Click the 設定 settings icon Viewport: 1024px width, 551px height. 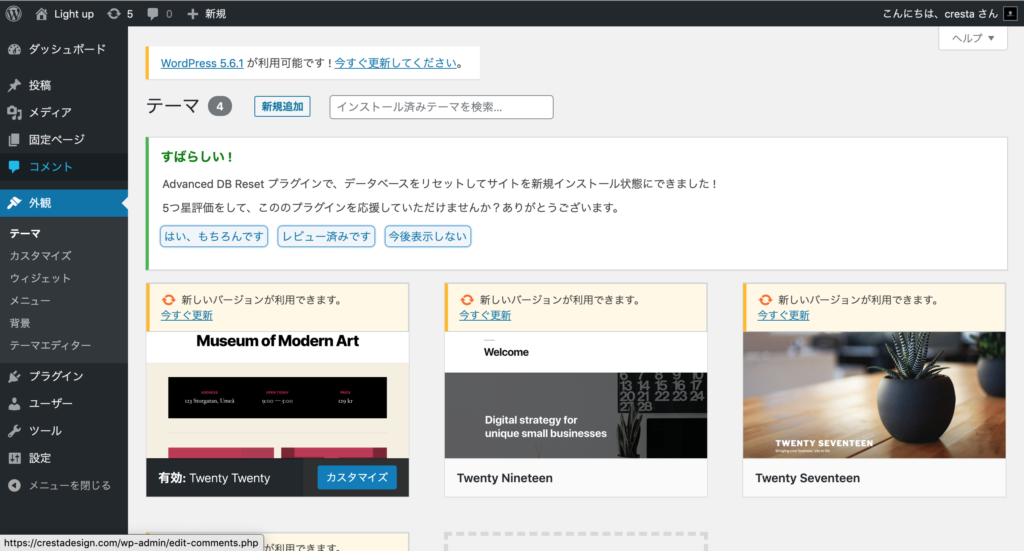coord(14,458)
